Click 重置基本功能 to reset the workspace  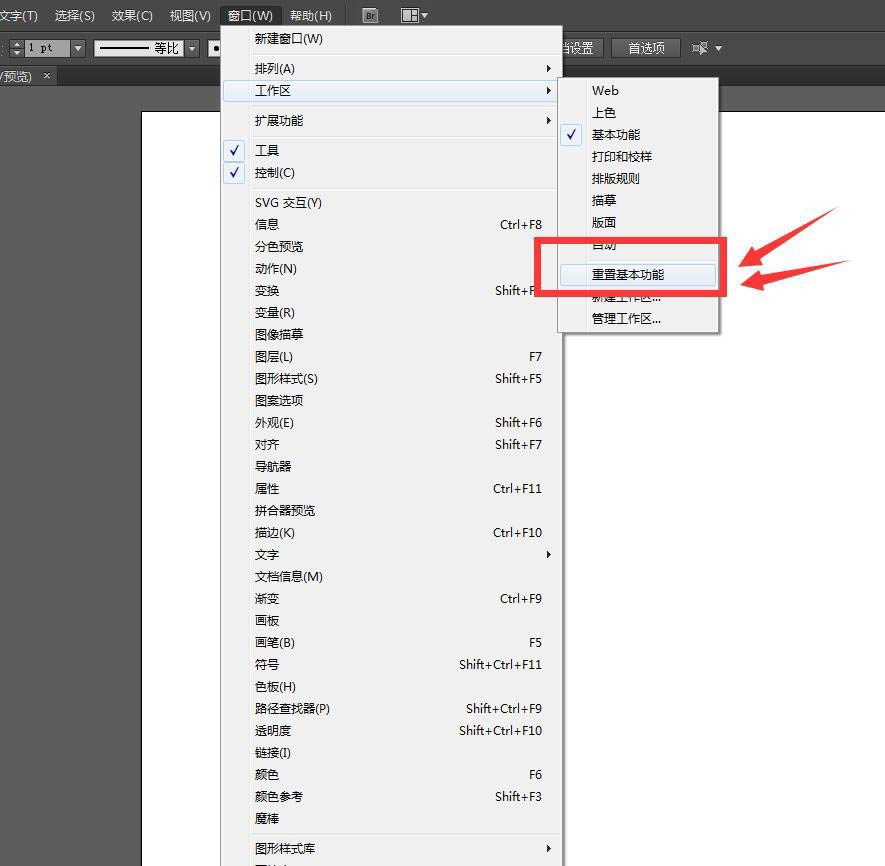click(627, 271)
